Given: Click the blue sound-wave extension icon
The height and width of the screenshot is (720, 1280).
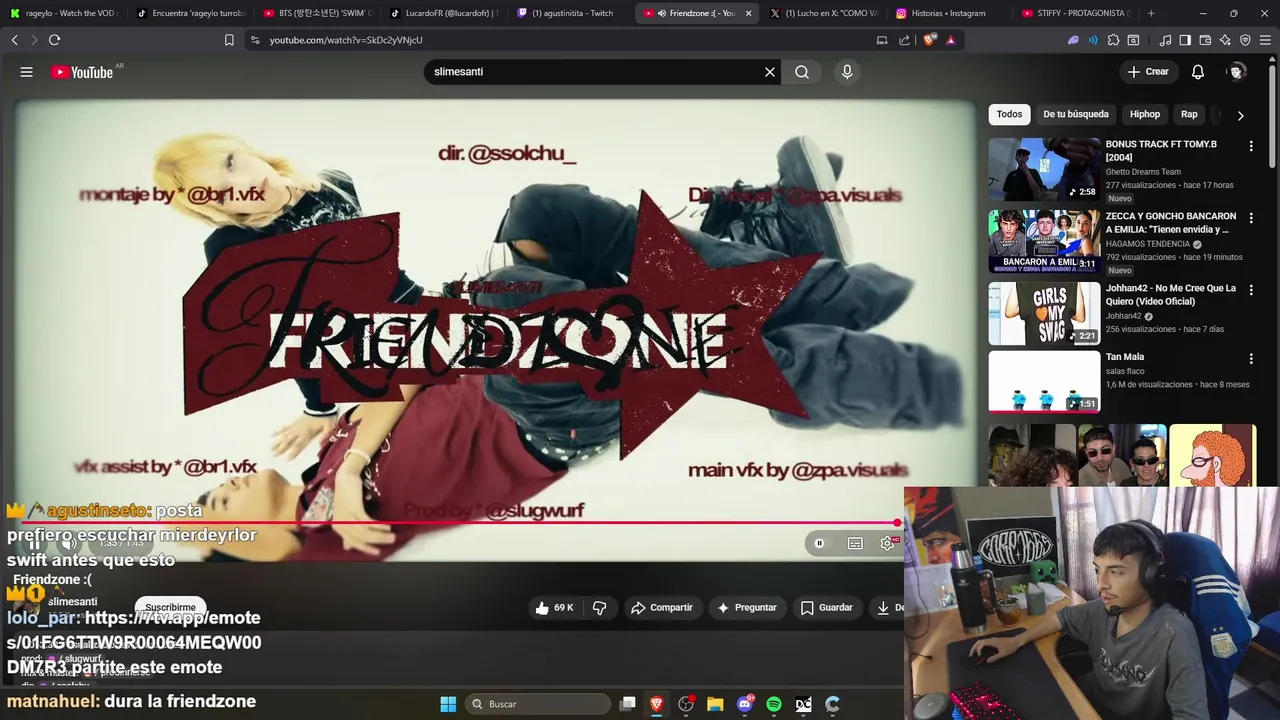Looking at the screenshot, I should (1093, 40).
